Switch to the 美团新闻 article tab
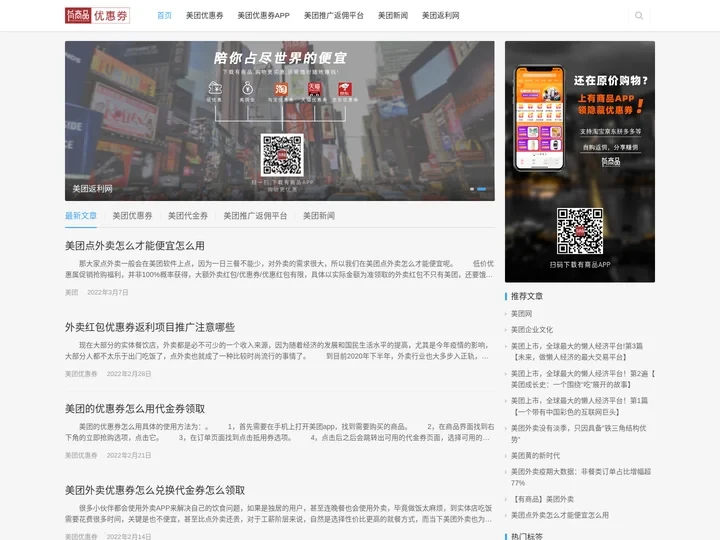This screenshot has width=720, height=540. [319, 216]
